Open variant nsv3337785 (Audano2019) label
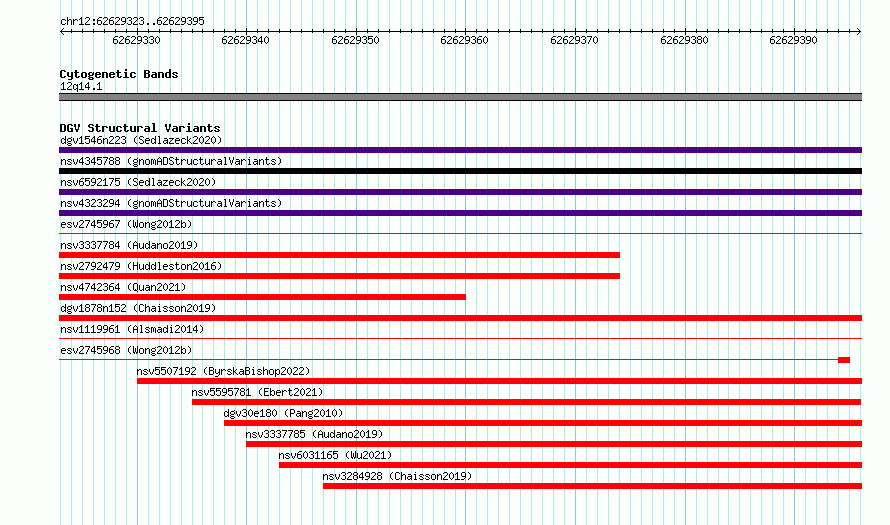 pos(314,434)
